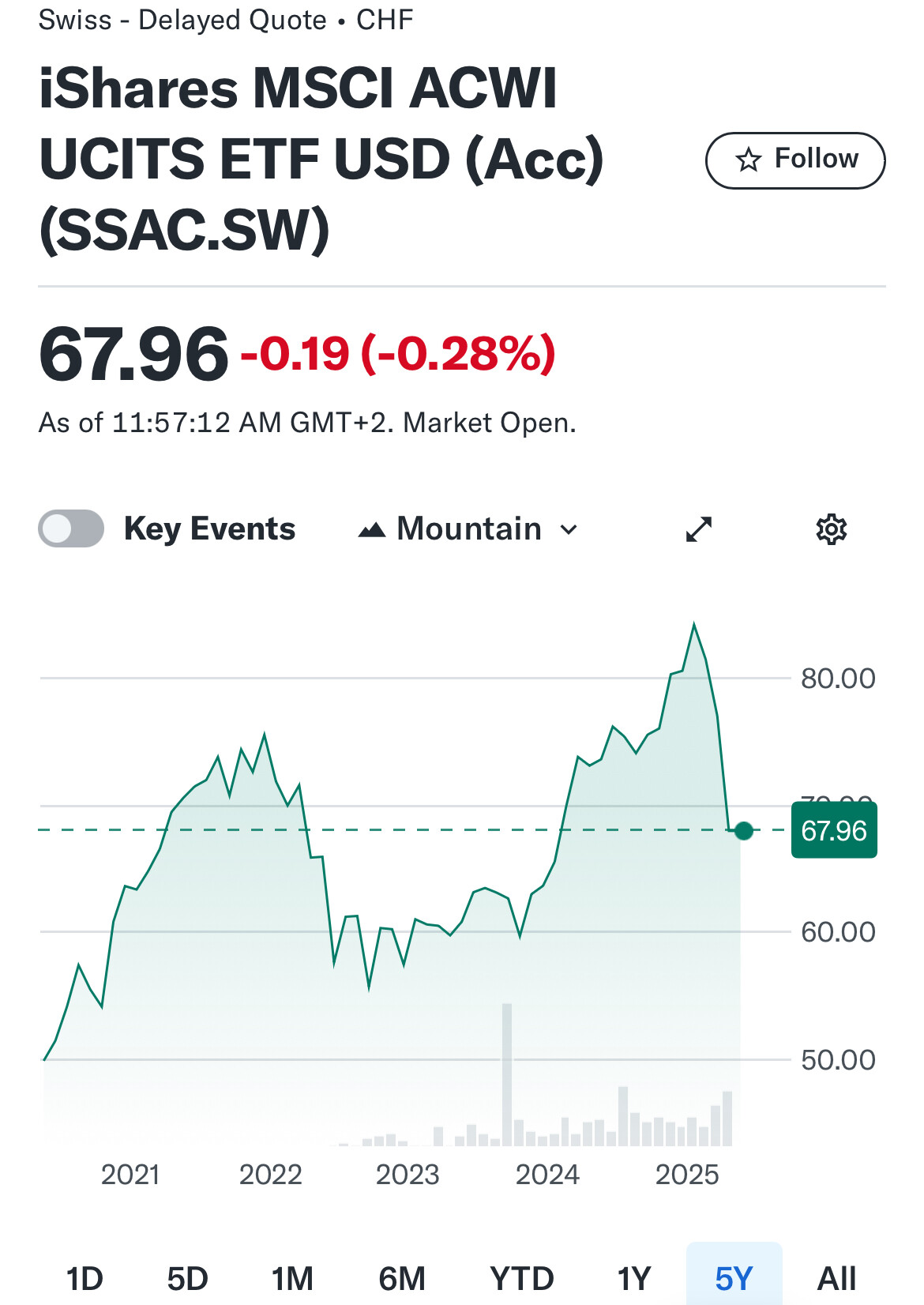Viewport: 924px width, 1305px height.
Task: Select the 1Y time range
Action: (633, 1277)
